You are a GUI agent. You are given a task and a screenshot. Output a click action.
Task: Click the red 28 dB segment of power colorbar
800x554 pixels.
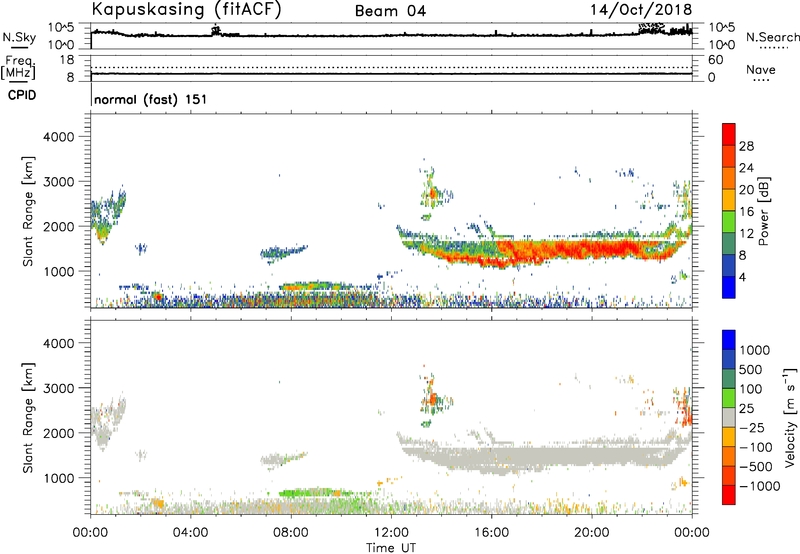point(729,135)
